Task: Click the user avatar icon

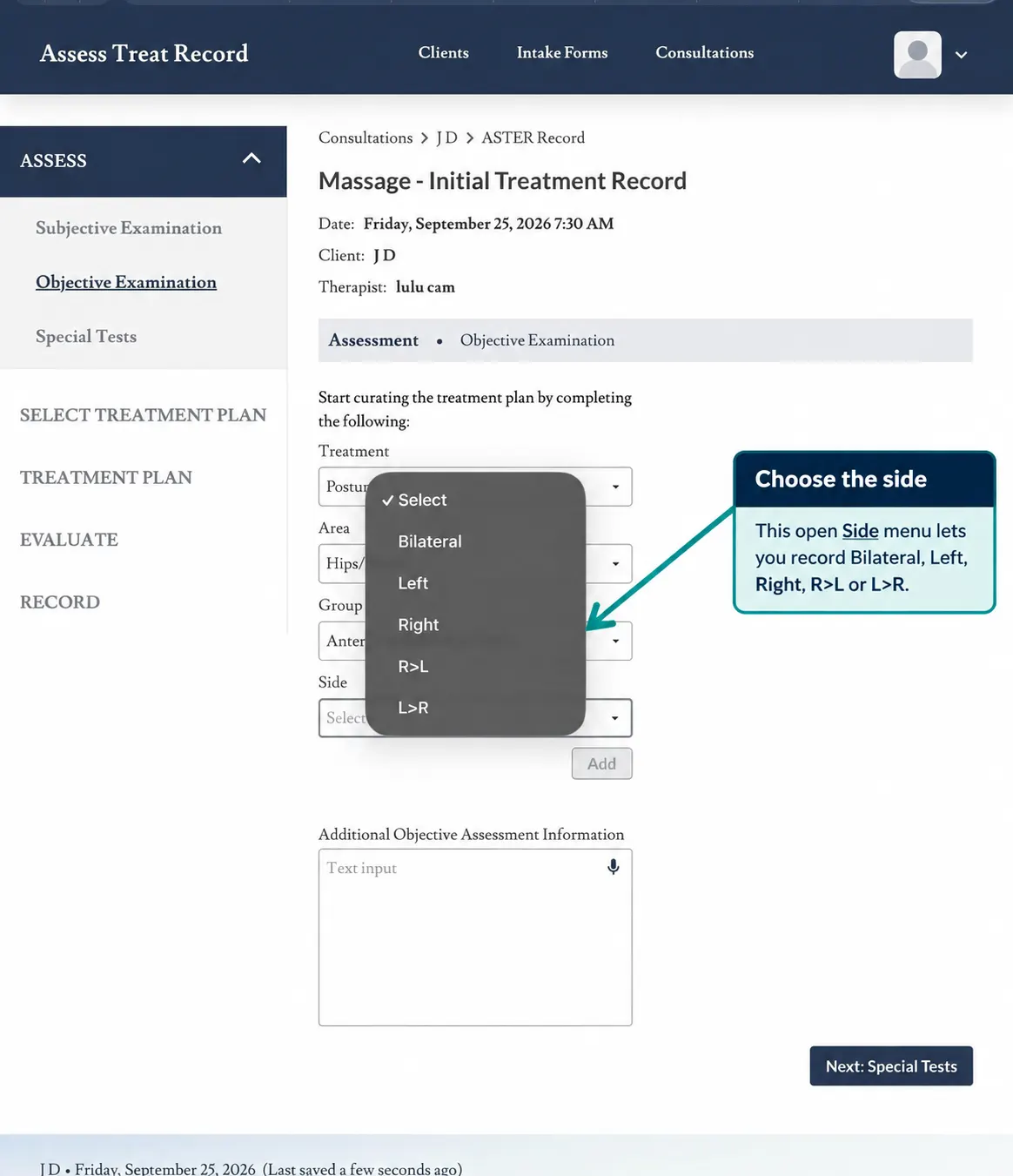Action: click(x=917, y=55)
